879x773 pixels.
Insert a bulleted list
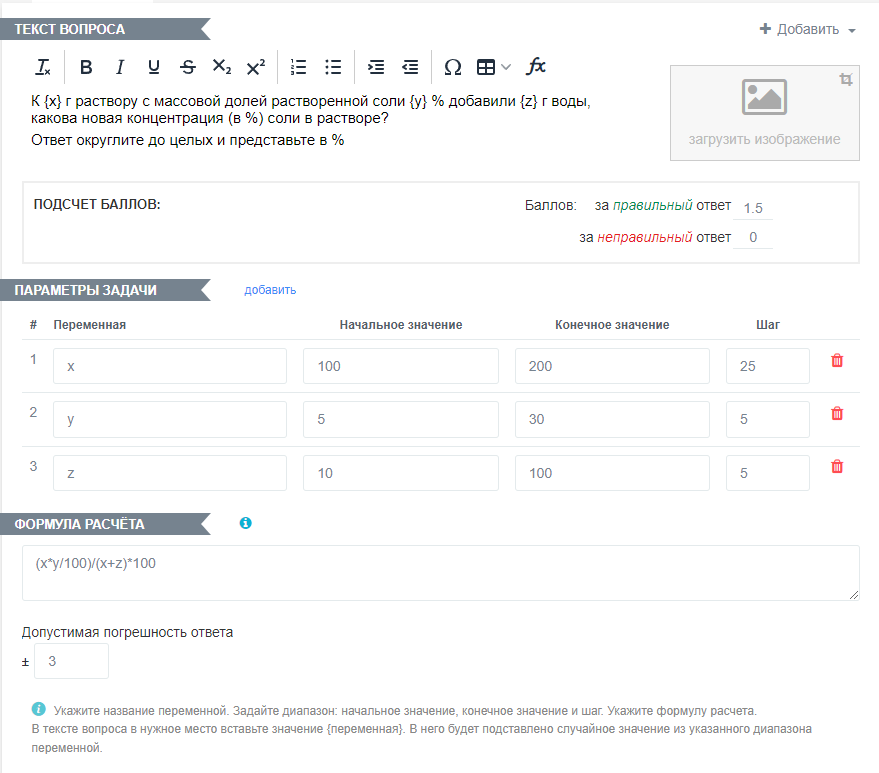point(333,67)
